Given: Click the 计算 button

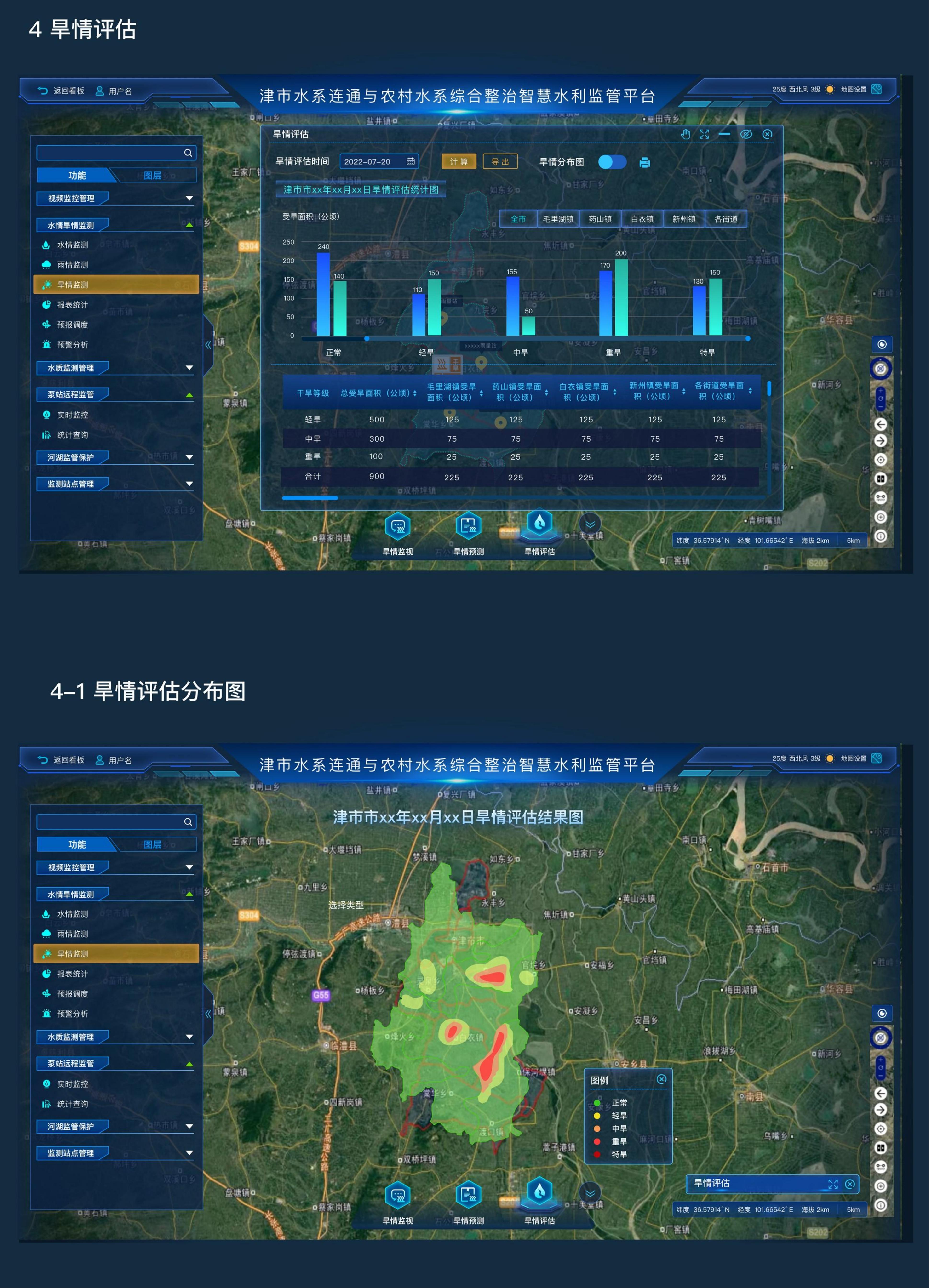Looking at the screenshot, I should (459, 162).
